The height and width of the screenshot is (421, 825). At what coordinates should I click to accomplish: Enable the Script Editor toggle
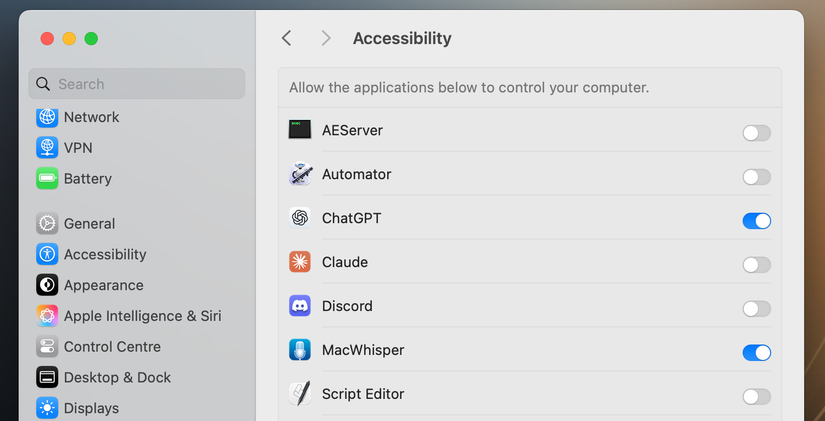pos(757,397)
